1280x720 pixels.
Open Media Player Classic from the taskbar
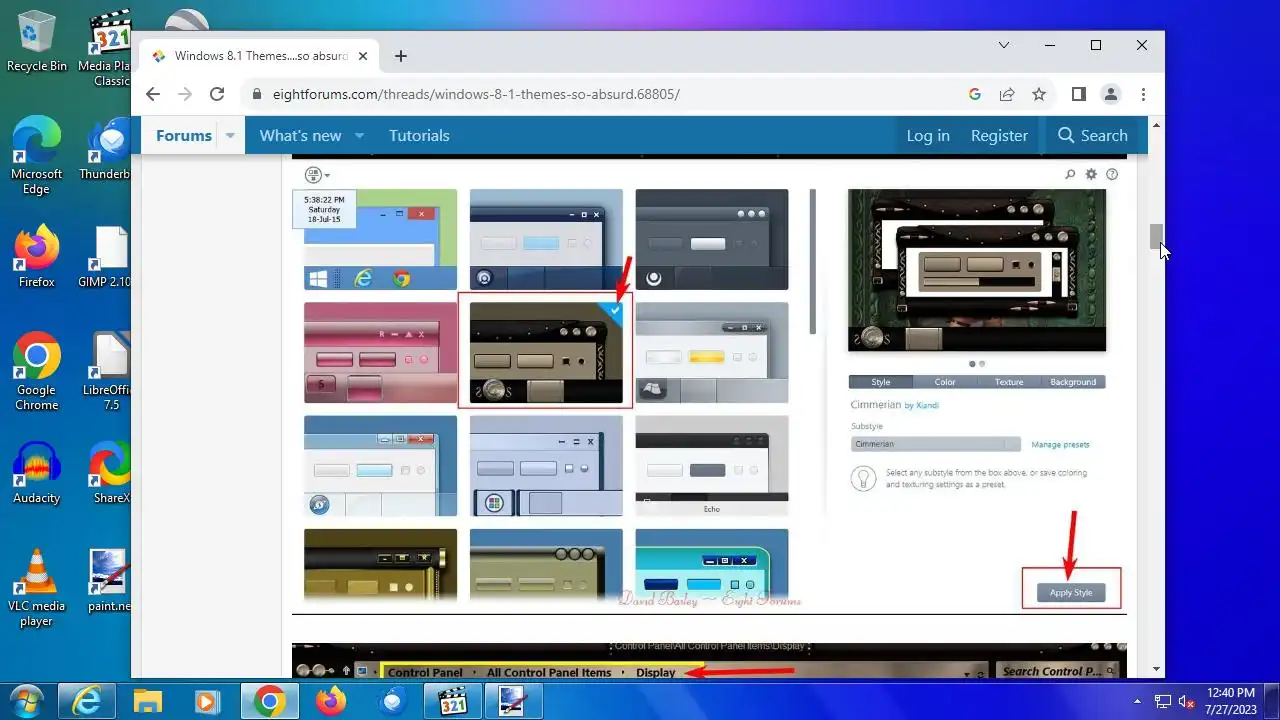coord(452,702)
